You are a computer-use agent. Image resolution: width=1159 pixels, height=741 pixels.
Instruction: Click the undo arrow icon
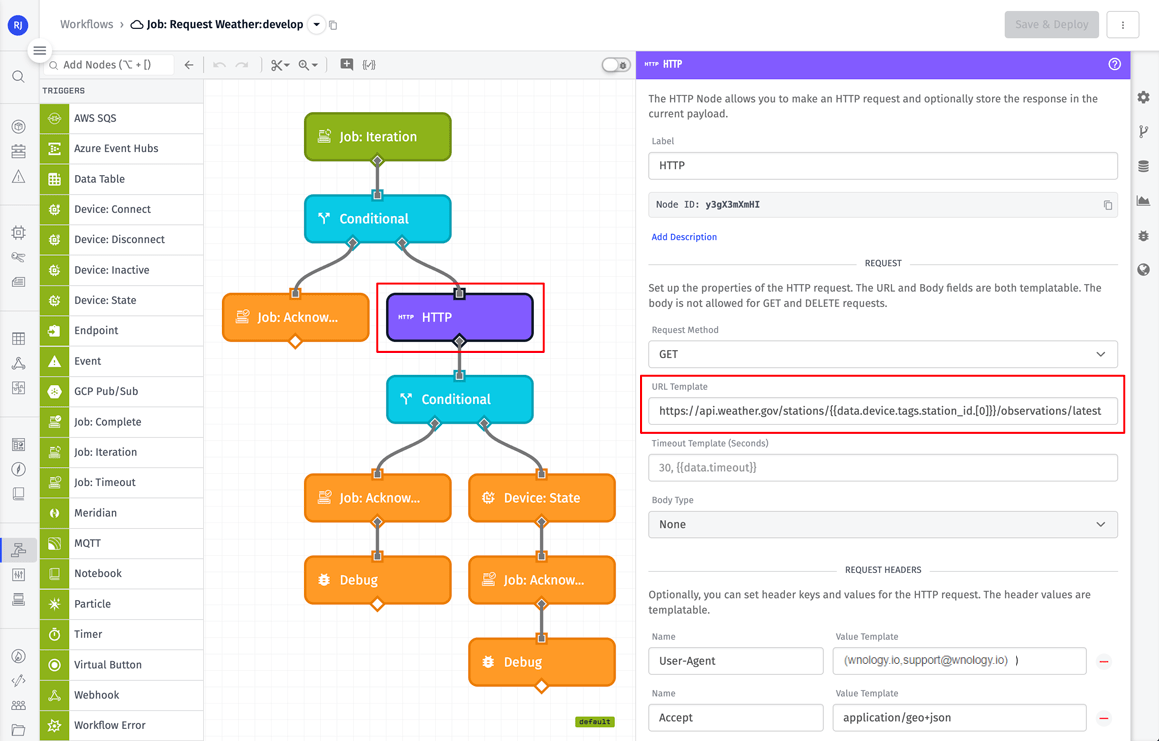(x=219, y=65)
